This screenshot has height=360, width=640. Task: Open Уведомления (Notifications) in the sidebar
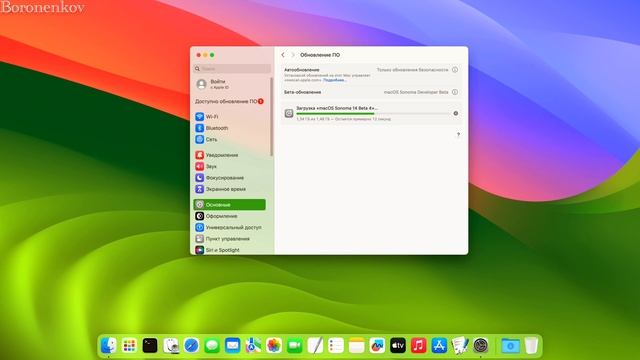click(x=229, y=155)
